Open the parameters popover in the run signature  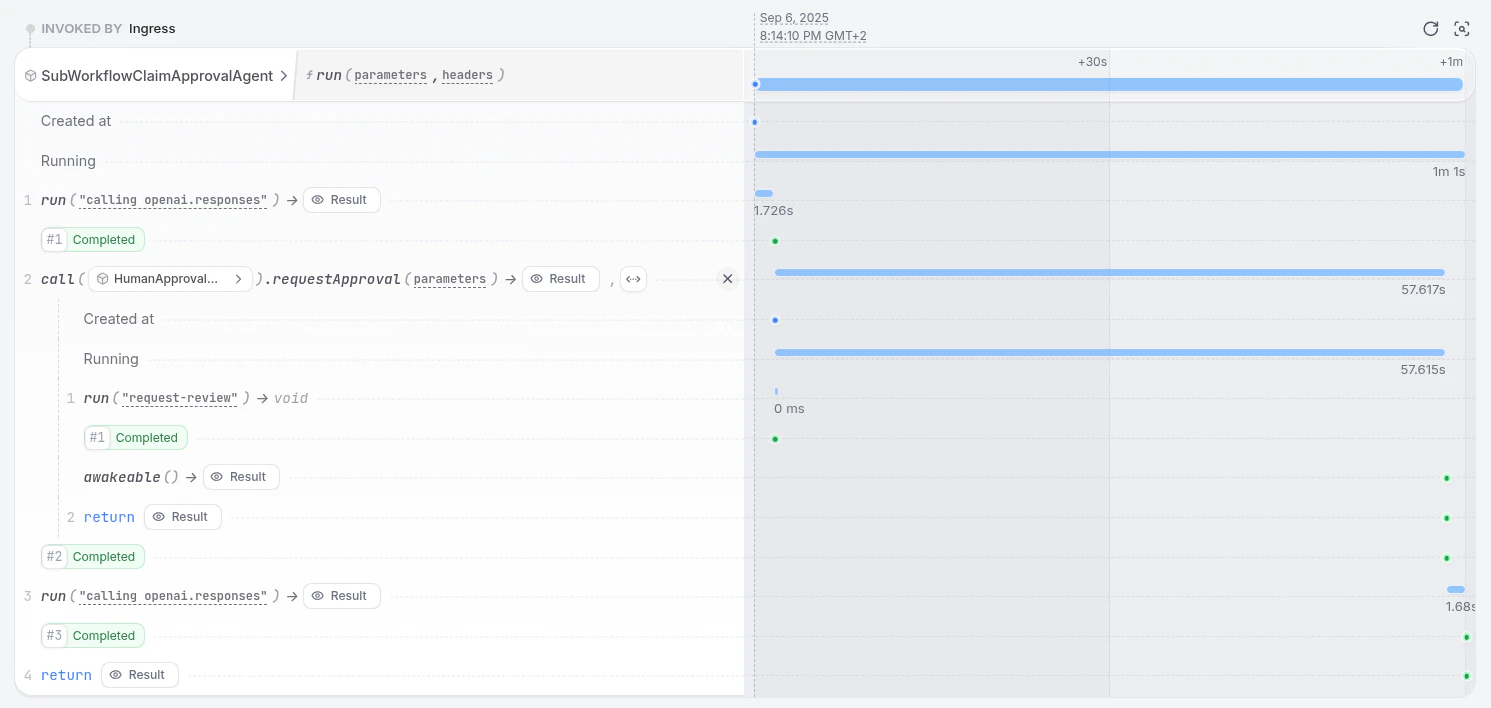click(390, 75)
